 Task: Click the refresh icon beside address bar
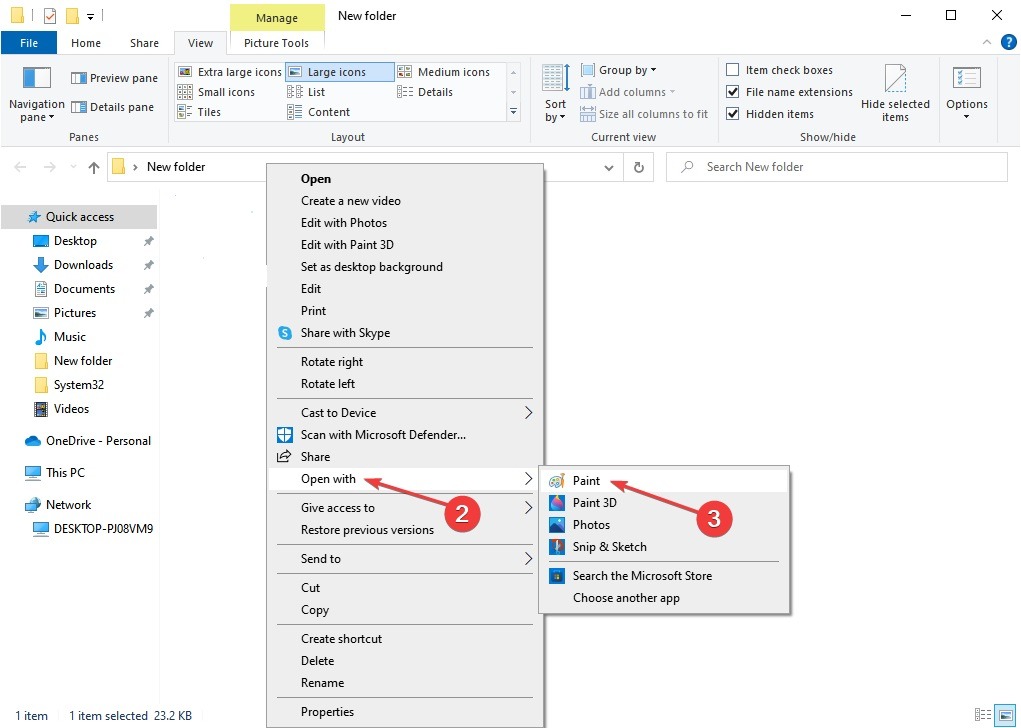(639, 167)
